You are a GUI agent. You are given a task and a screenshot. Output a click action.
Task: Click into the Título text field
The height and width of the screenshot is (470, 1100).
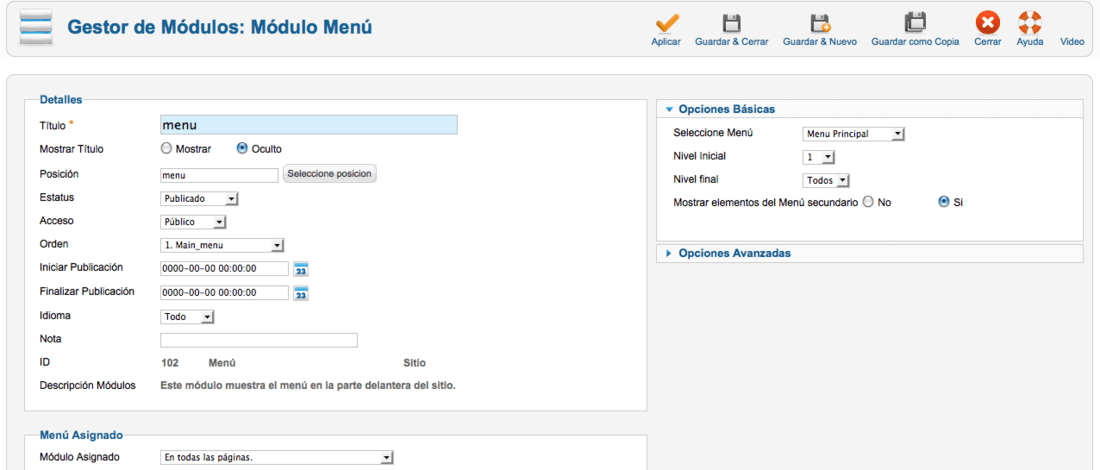(309, 125)
